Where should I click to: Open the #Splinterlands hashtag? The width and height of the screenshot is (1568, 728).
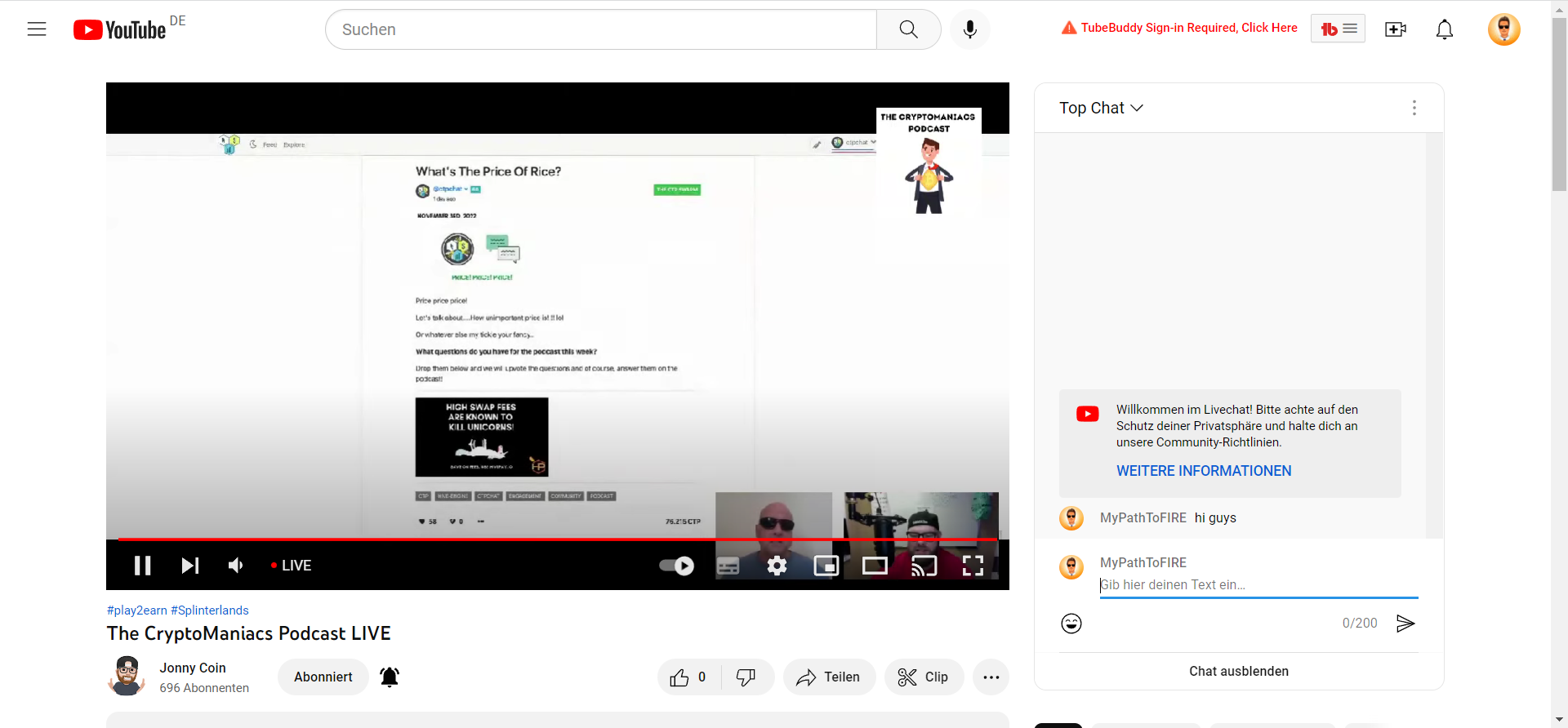tap(210, 610)
